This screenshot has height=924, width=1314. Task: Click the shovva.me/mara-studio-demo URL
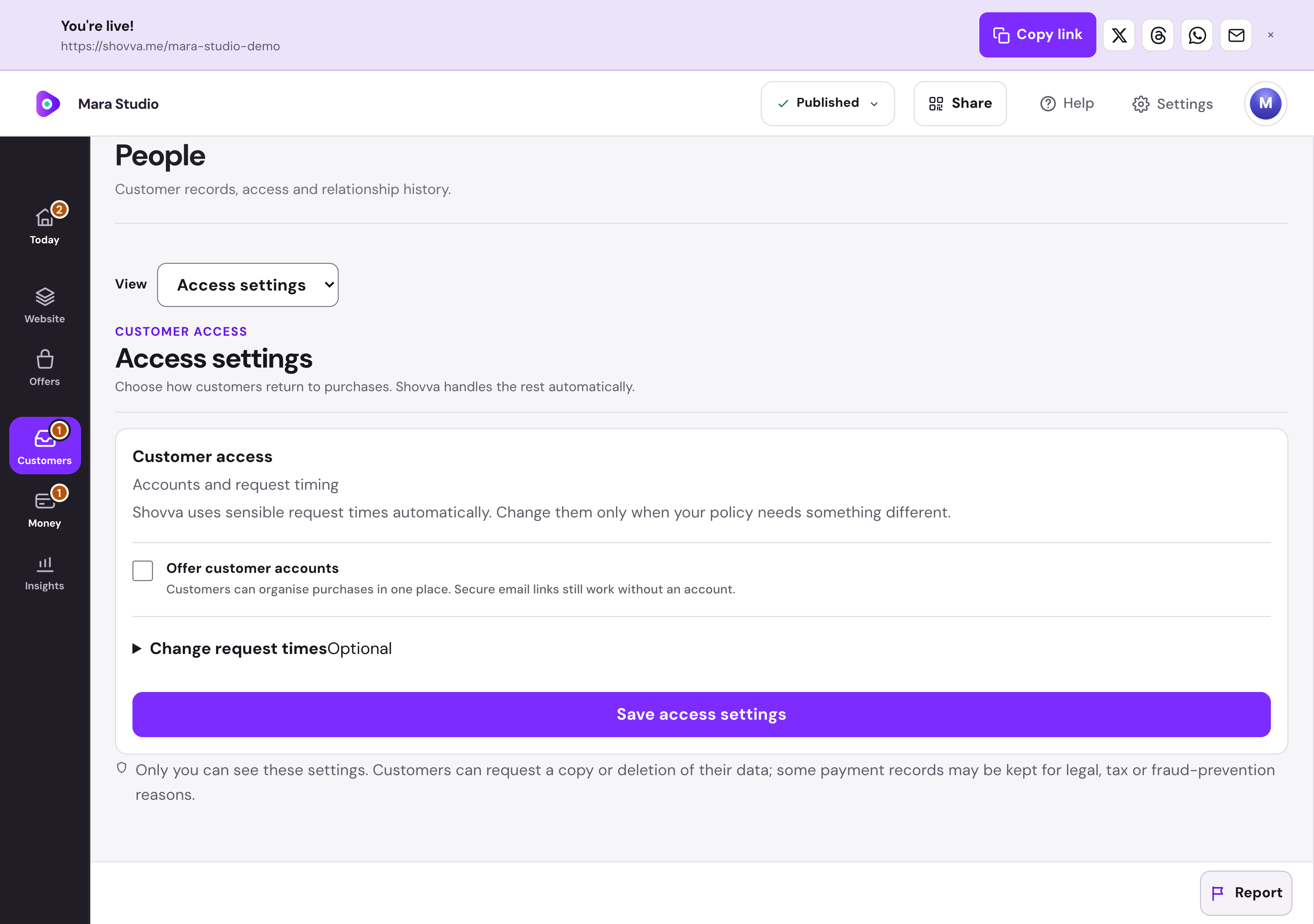(170, 47)
